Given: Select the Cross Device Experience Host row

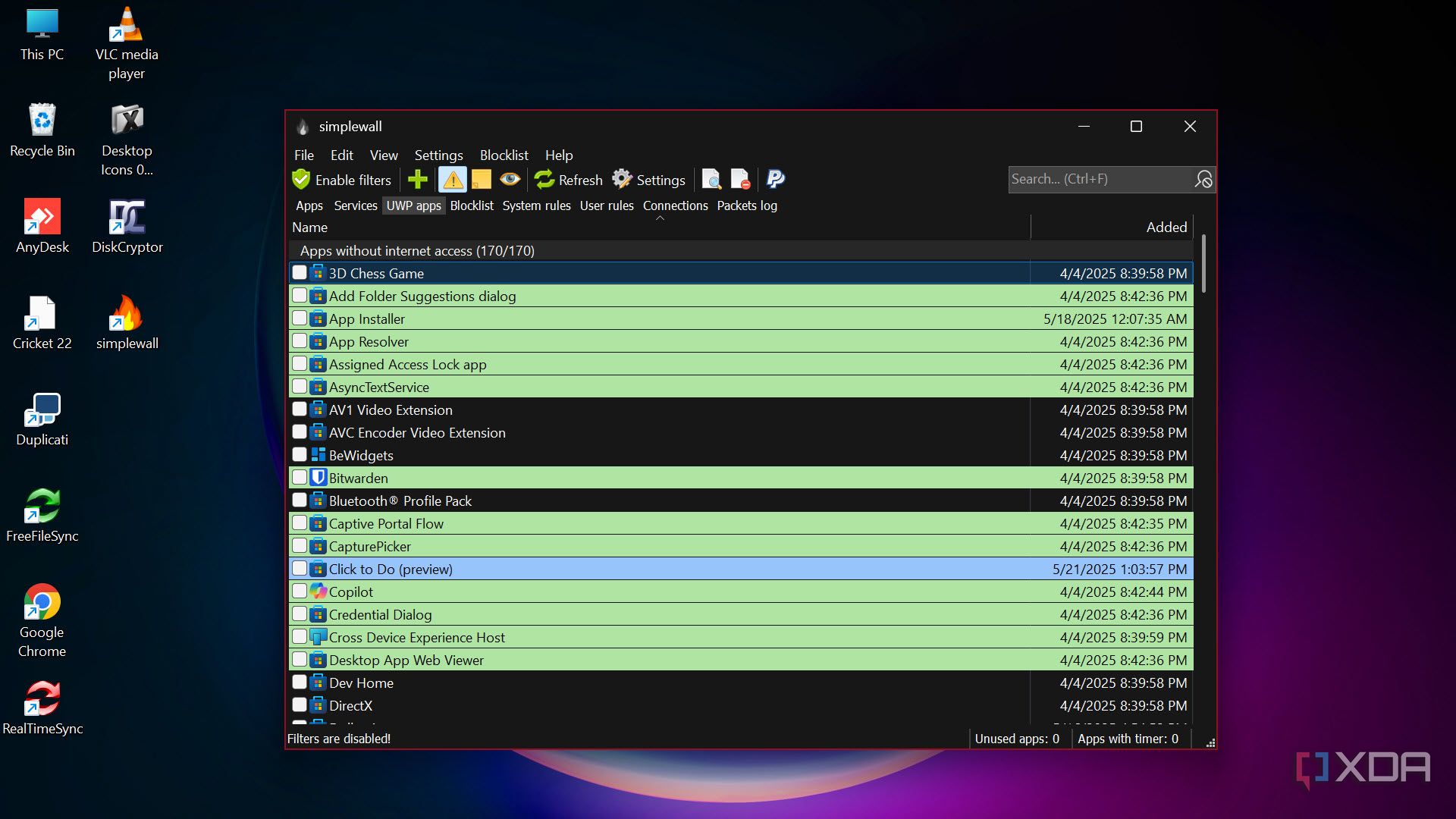Looking at the screenshot, I should click(741, 637).
